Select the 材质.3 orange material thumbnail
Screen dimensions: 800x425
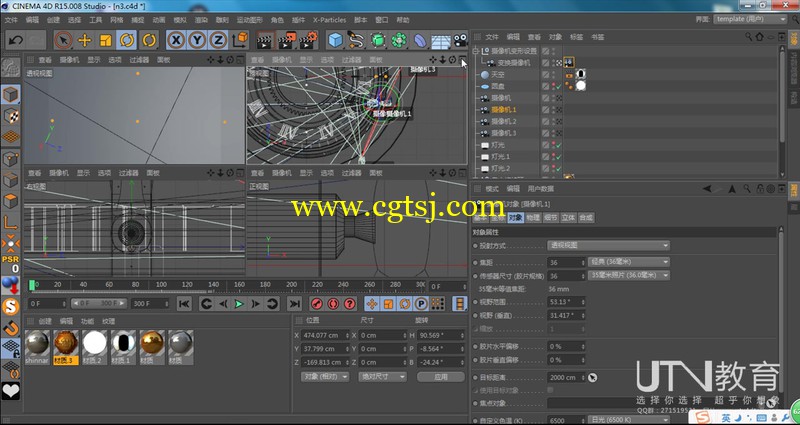tap(66, 346)
